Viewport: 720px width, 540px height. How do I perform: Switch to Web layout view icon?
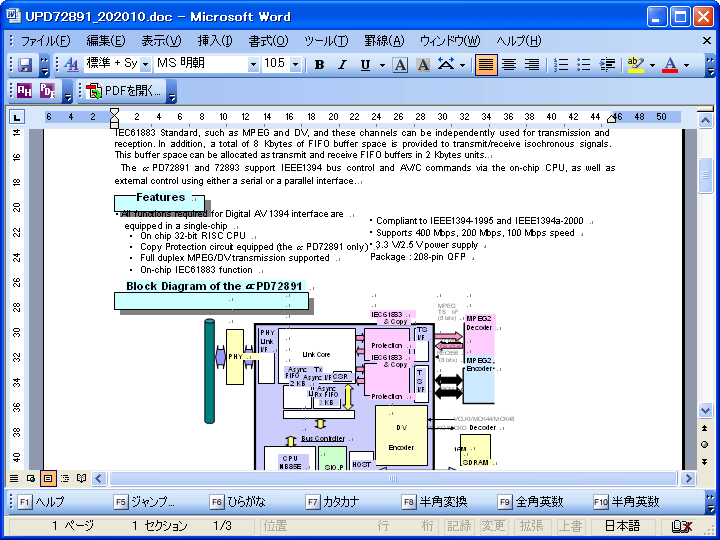[x=31, y=478]
